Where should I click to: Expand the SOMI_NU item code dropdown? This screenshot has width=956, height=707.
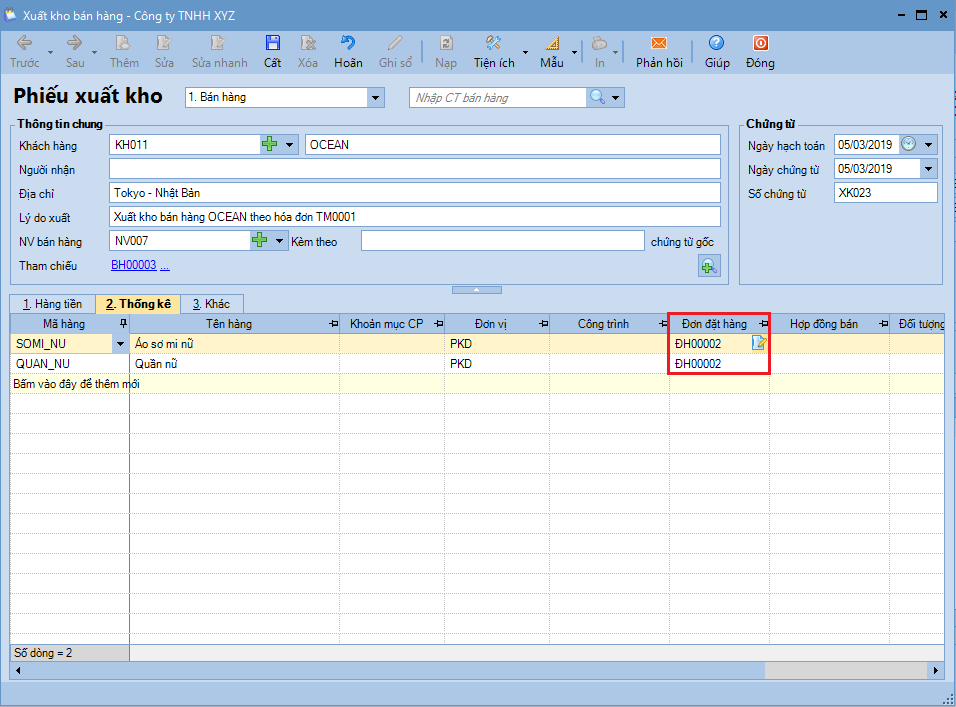pos(121,344)
